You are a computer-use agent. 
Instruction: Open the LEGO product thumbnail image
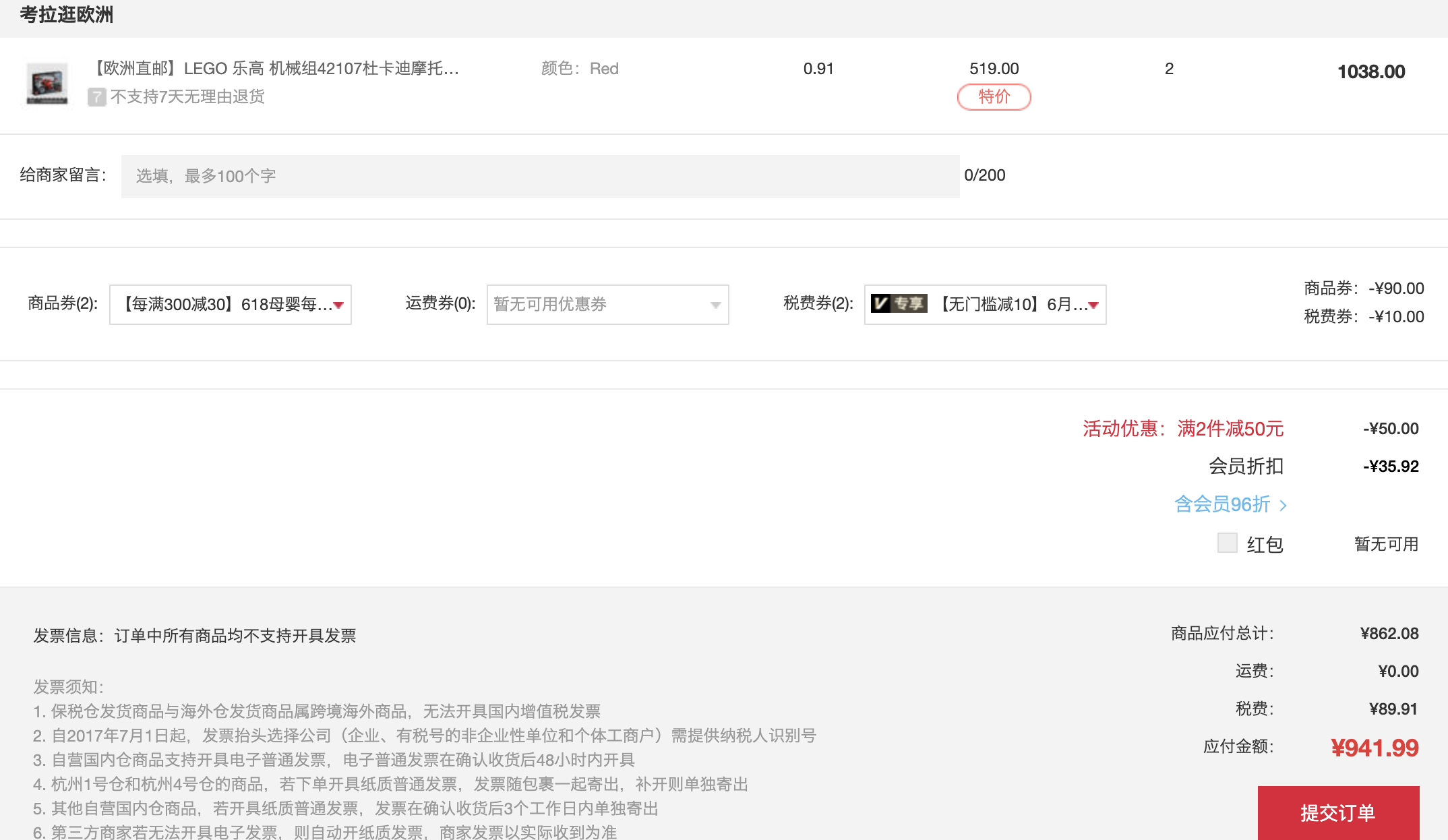pos(47,84)
